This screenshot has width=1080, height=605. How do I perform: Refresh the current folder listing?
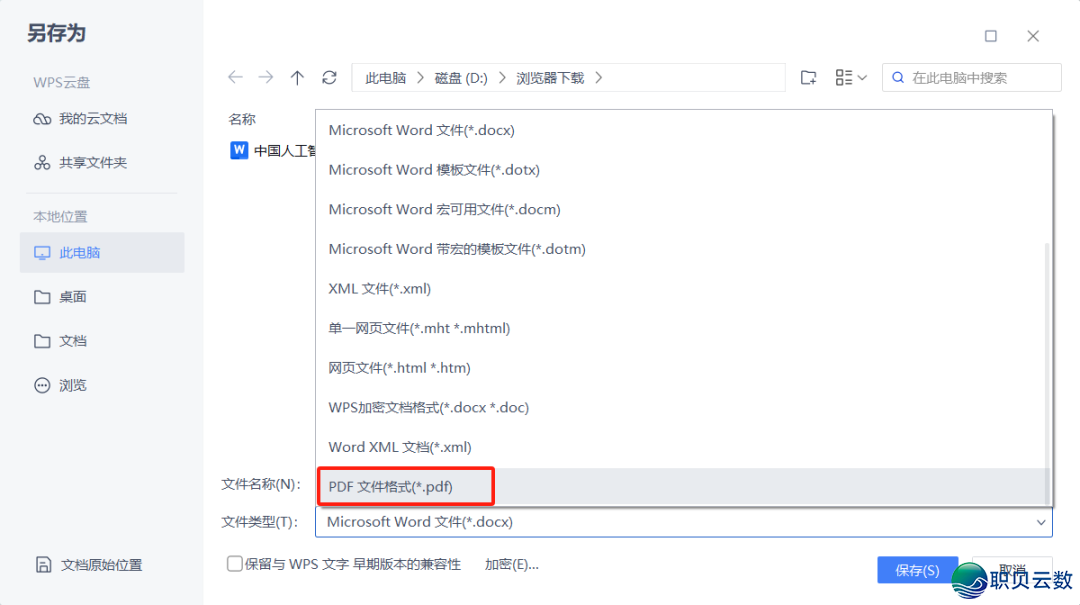329,77
